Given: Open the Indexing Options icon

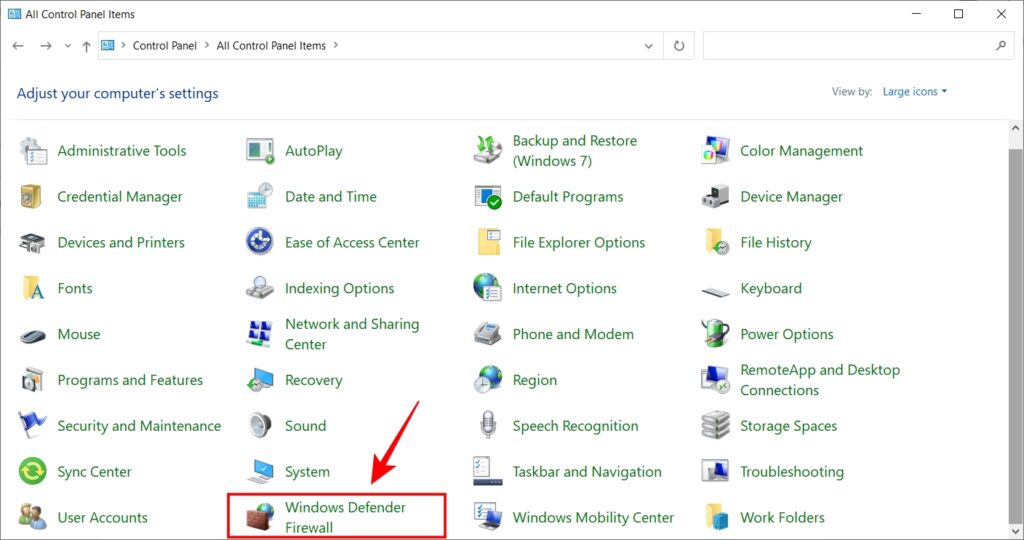Looking at the screenshot, I should tap(260, 288).
